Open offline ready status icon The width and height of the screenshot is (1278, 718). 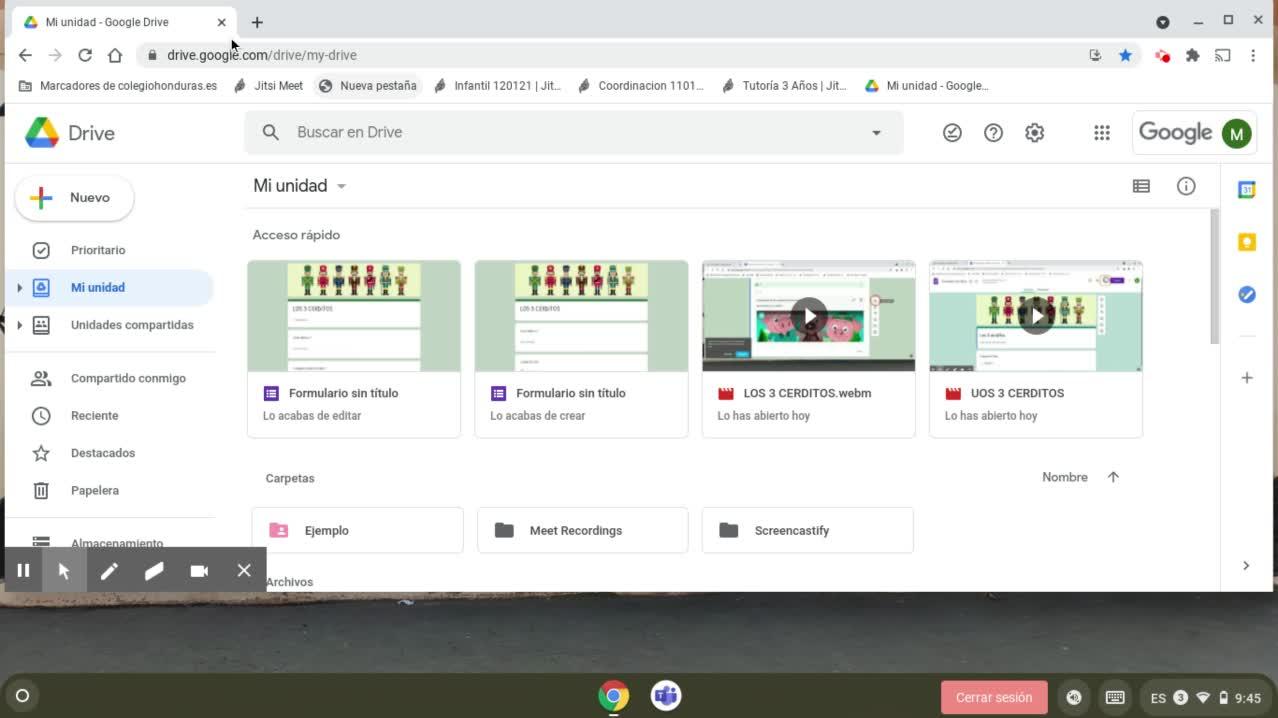click(x=952, y=132)
